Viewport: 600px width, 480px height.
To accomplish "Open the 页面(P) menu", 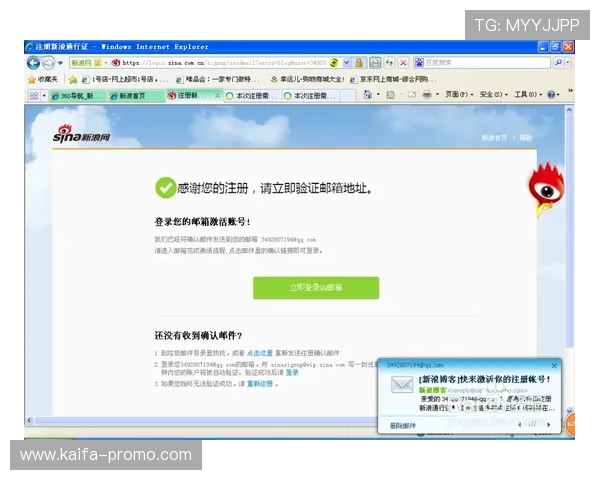I will coord(459,95).
